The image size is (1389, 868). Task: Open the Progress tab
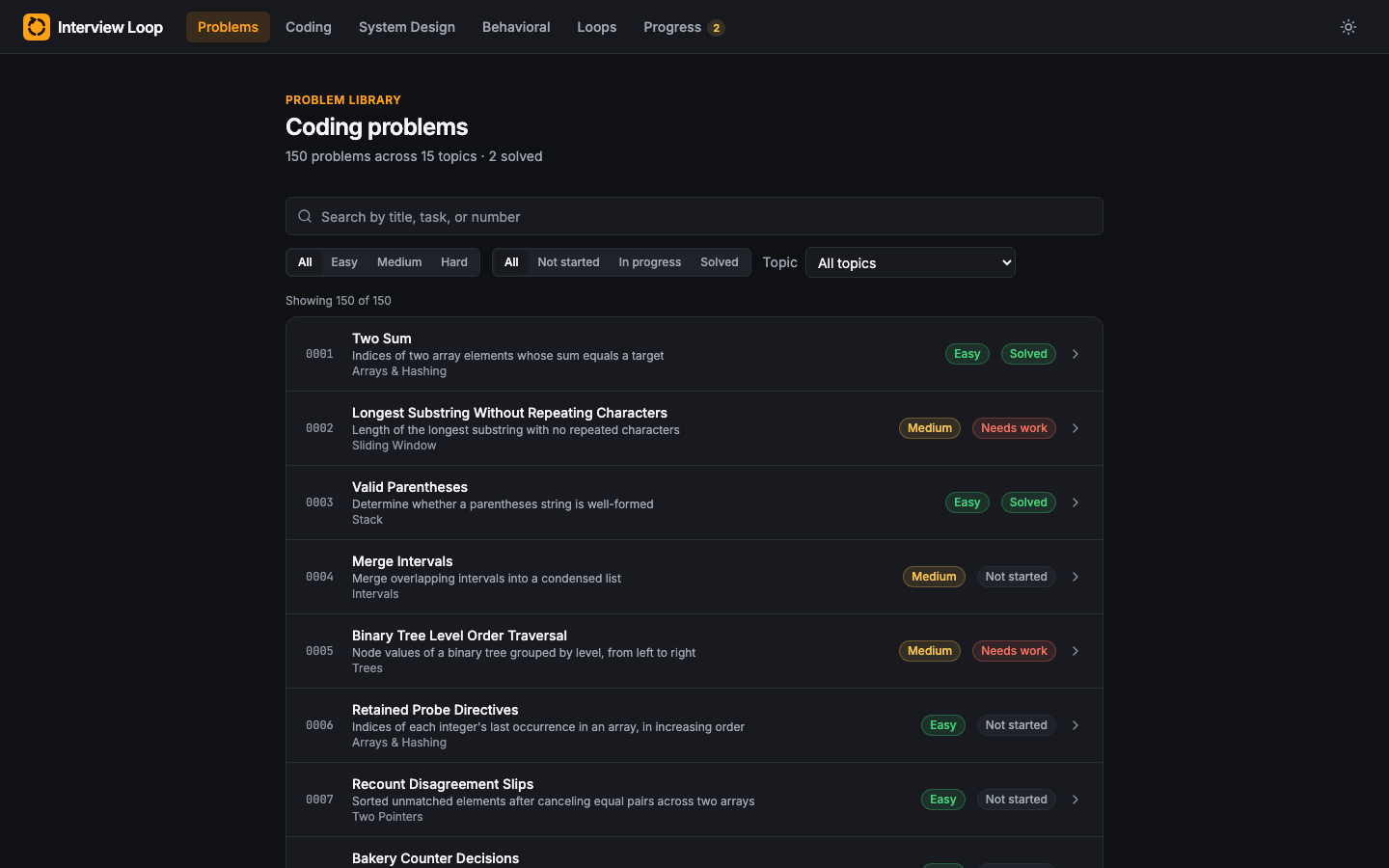684,27
